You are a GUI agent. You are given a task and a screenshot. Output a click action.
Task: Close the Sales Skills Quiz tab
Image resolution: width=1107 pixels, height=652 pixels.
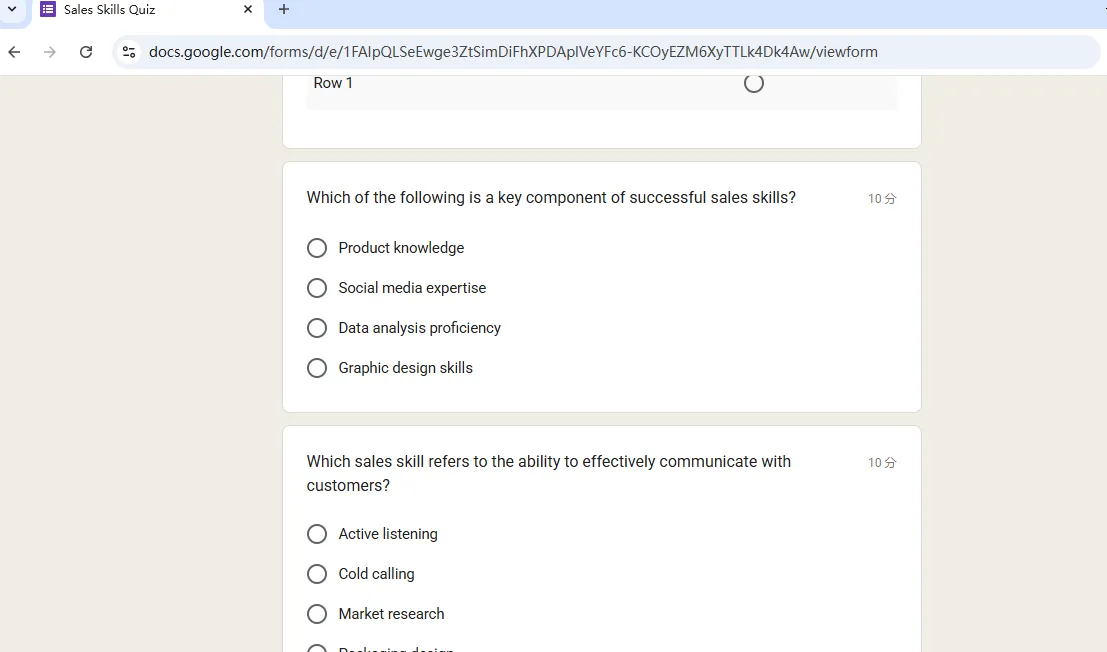pos(248,9)
